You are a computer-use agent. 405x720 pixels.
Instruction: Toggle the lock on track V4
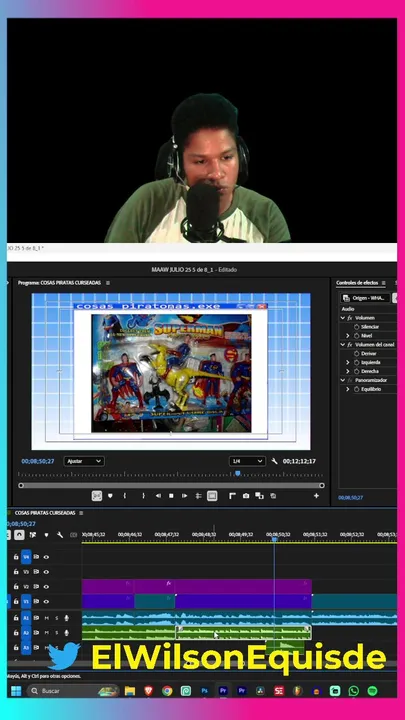16,557
